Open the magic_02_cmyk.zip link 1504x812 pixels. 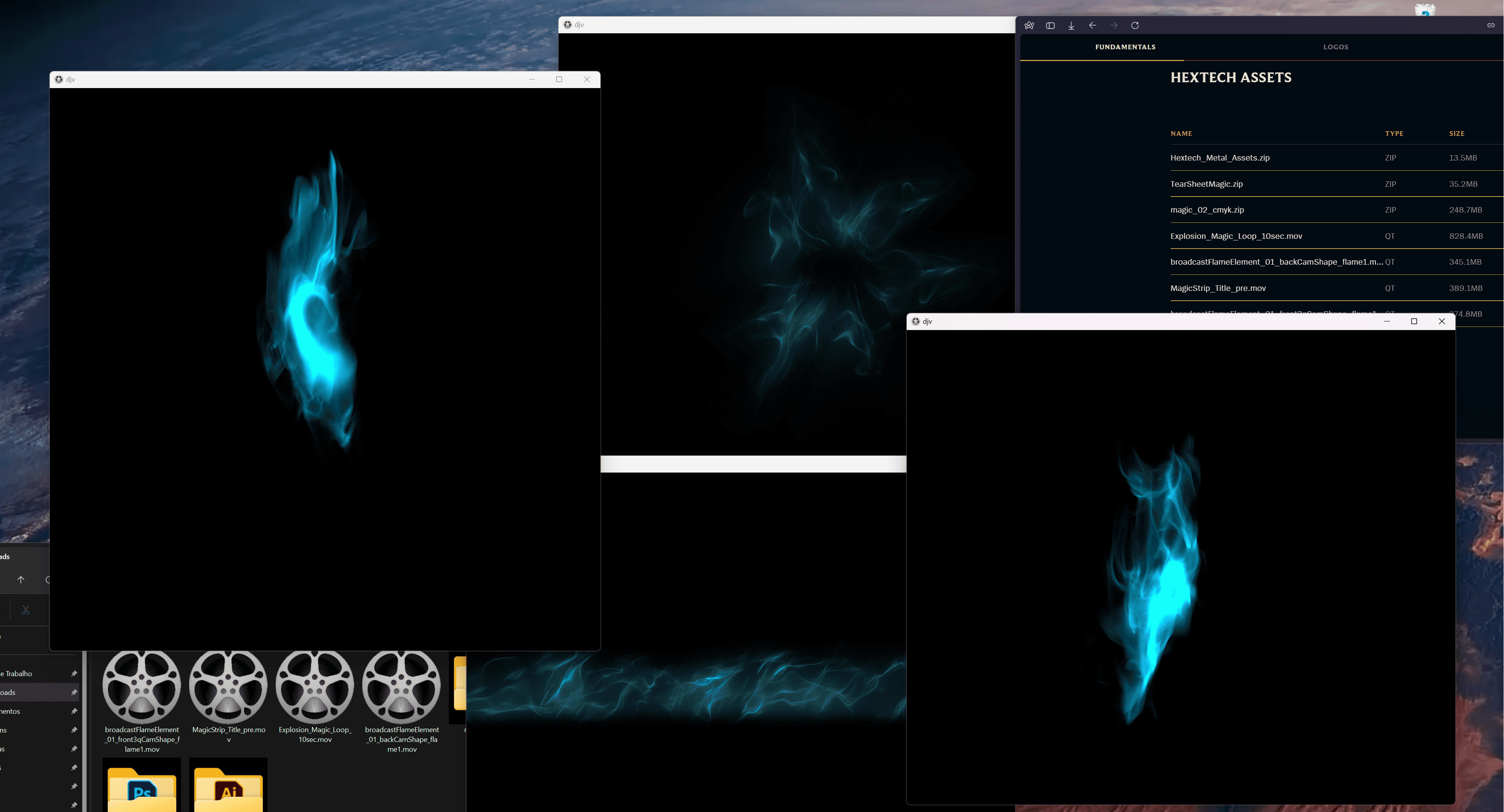(x=1206, y=209)
